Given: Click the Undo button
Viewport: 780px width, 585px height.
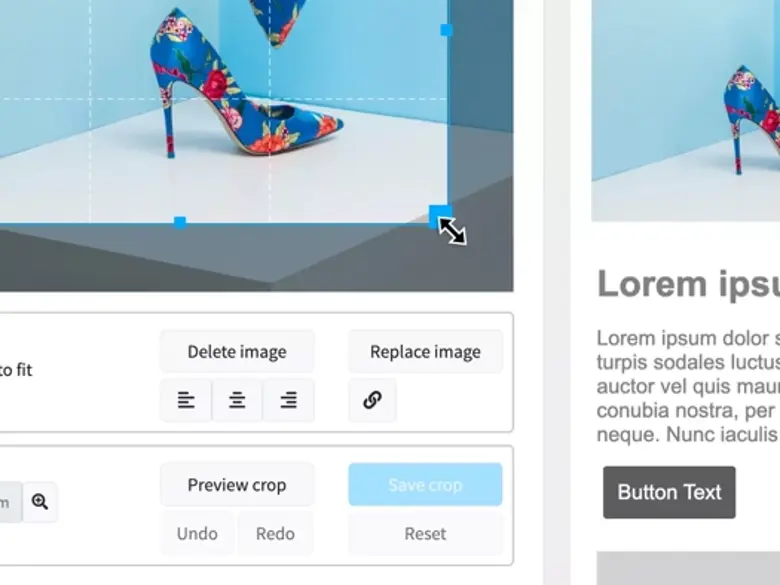Looking at the screenshot, I should click(x=197, y=534).
